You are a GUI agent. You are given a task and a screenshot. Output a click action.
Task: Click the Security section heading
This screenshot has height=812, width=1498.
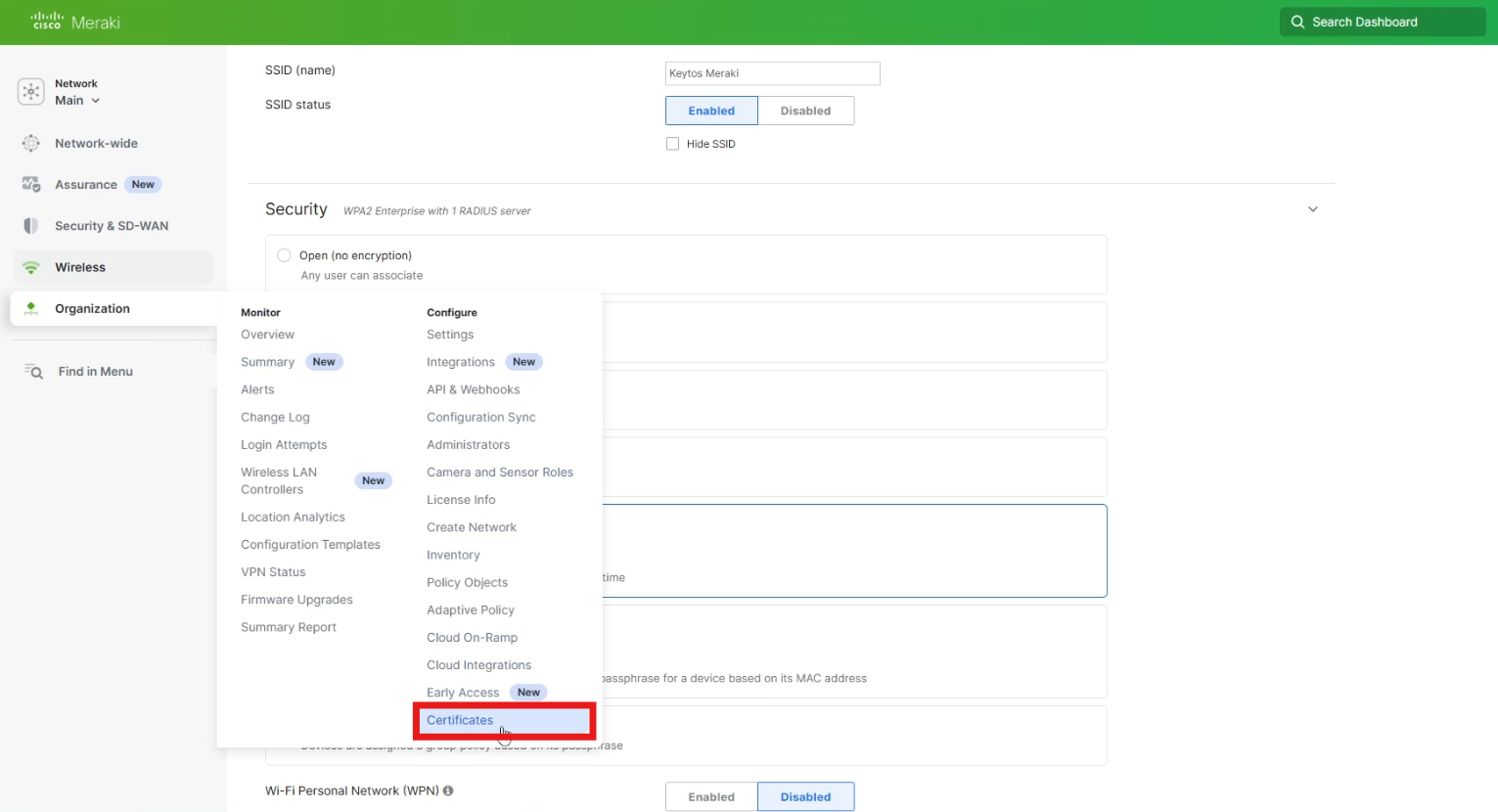295,209
